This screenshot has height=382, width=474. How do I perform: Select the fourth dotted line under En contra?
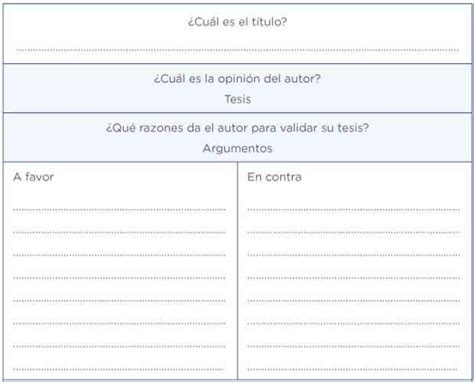[x=354, y=278]
